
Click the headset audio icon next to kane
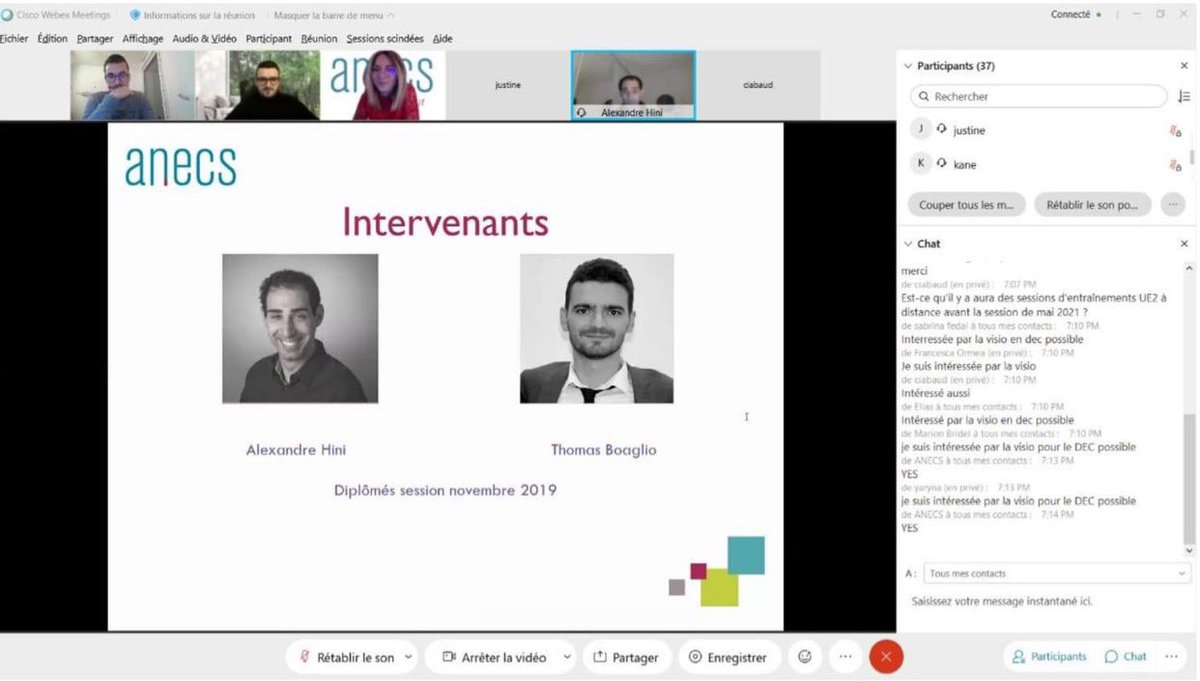942,164
